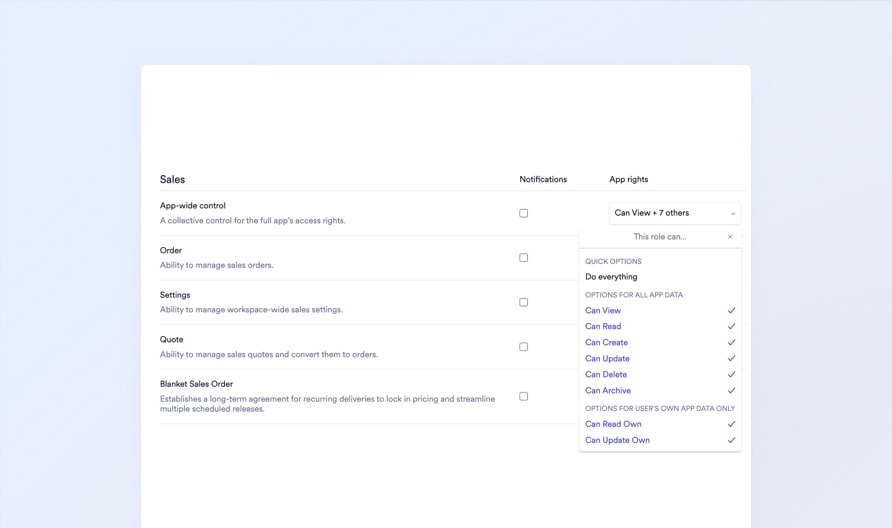892x528 pixels.
Task: Click the Sales section heading
Action: tap(172, 180)
